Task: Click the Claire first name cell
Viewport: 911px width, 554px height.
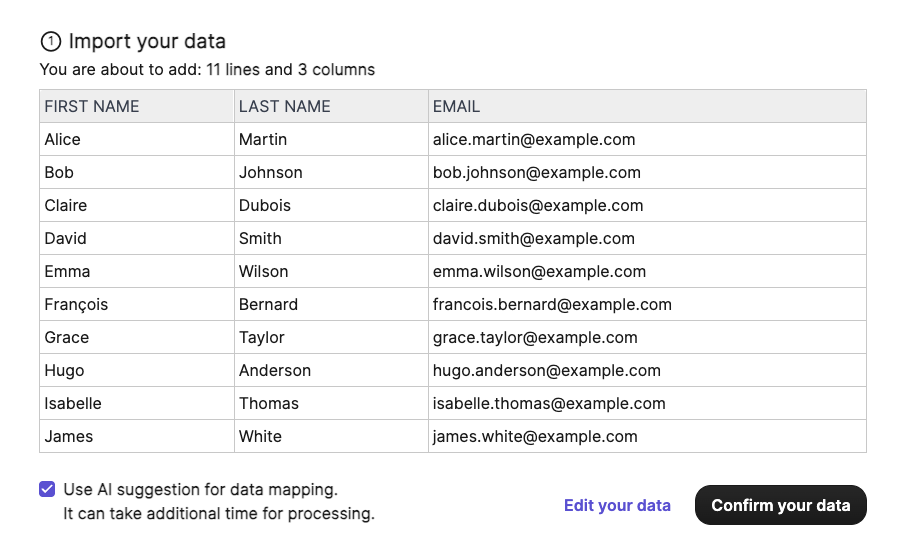Action: point(66,205)
